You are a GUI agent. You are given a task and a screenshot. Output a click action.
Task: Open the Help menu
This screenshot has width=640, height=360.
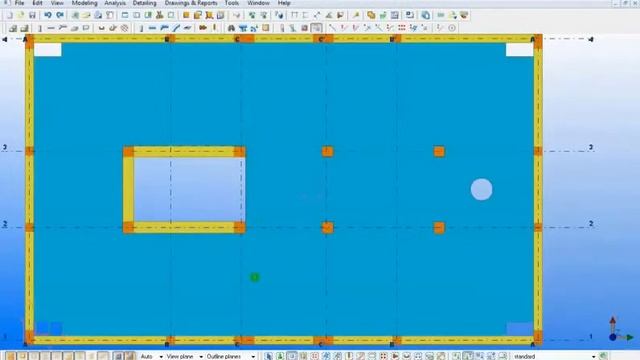pyautogui.click(x=284, y=3)
